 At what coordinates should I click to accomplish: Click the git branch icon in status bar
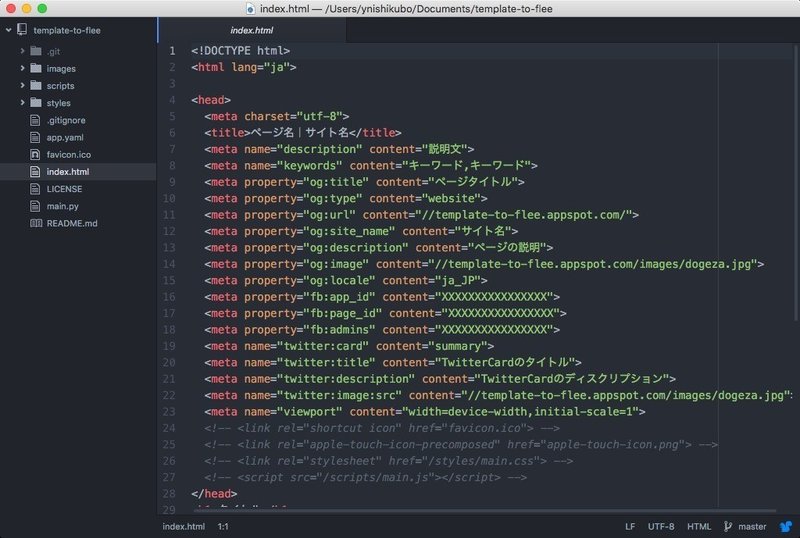pyautogui.click(x=728, y=526)
